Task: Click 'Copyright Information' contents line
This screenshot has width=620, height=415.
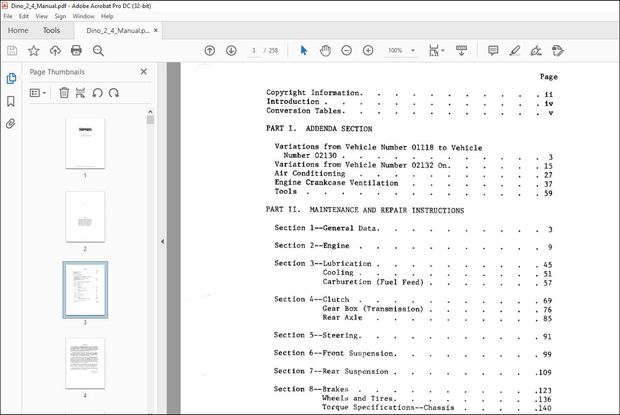Action: tap(409, 93)
